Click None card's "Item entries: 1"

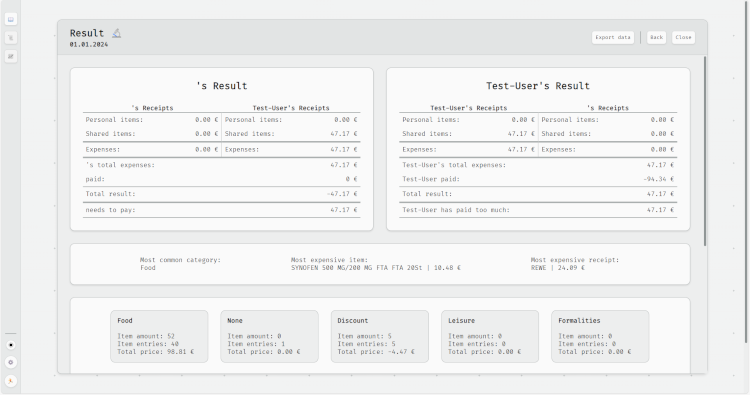click(x=256, y=344)
